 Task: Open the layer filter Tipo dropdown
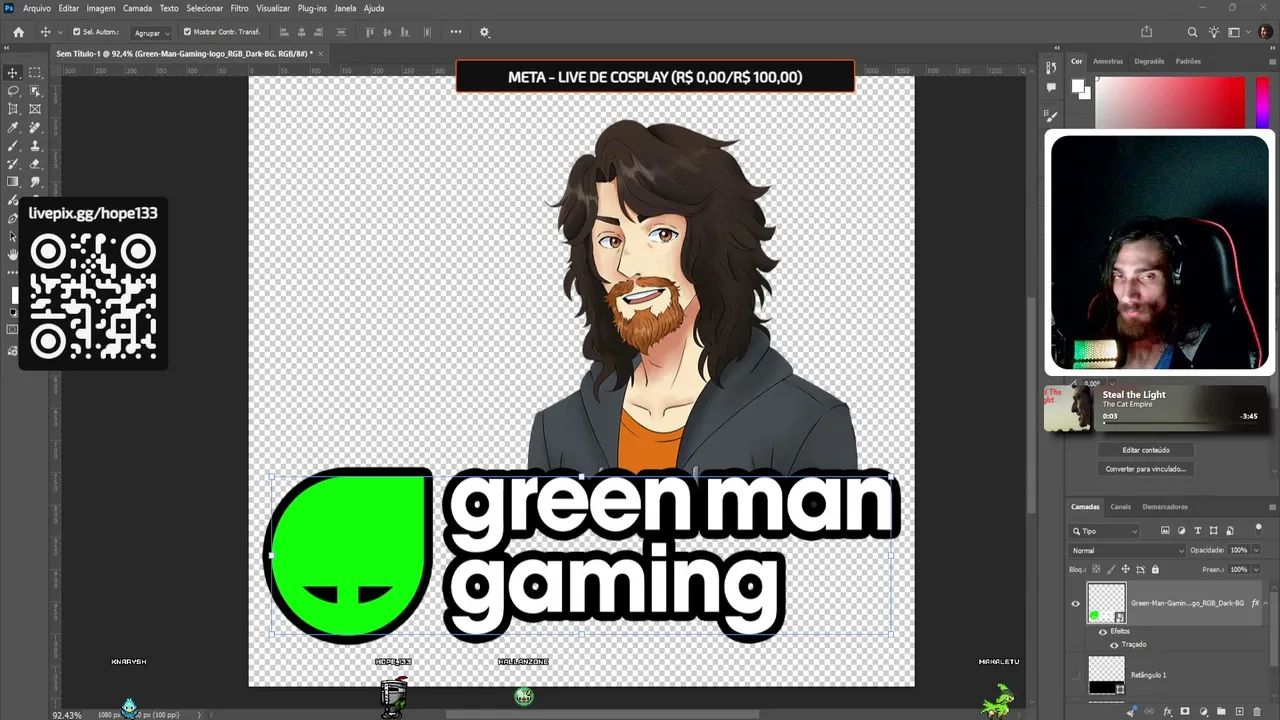[x=1105, y=531]
